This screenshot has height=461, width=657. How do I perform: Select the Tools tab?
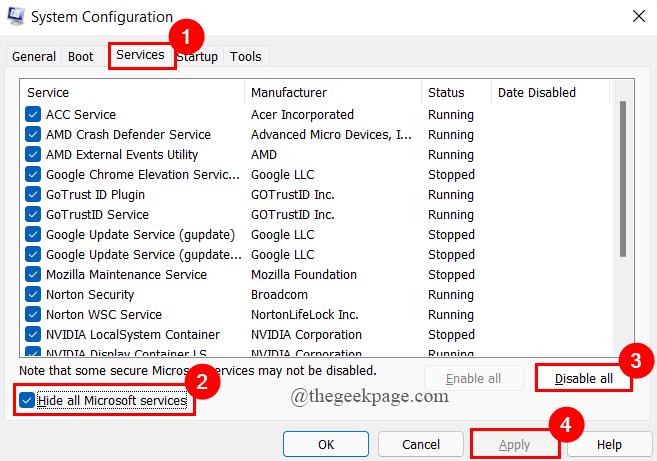coord(246,57)
